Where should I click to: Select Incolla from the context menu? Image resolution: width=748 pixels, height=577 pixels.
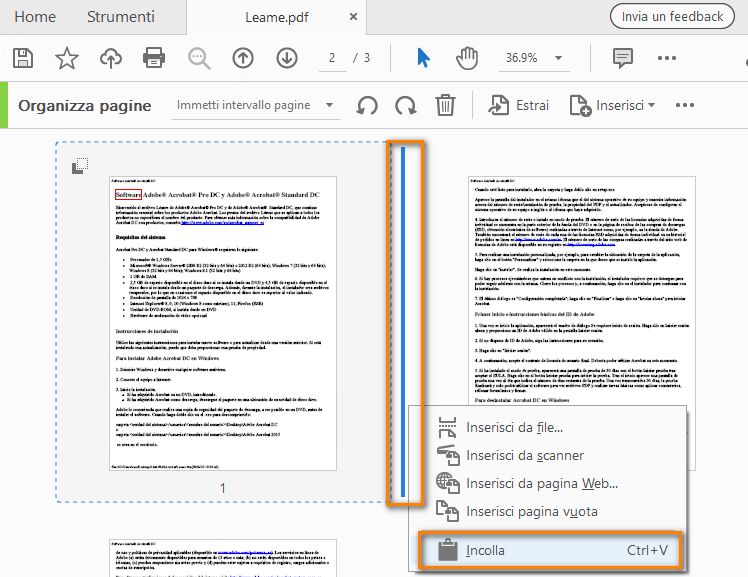[550, 550]
